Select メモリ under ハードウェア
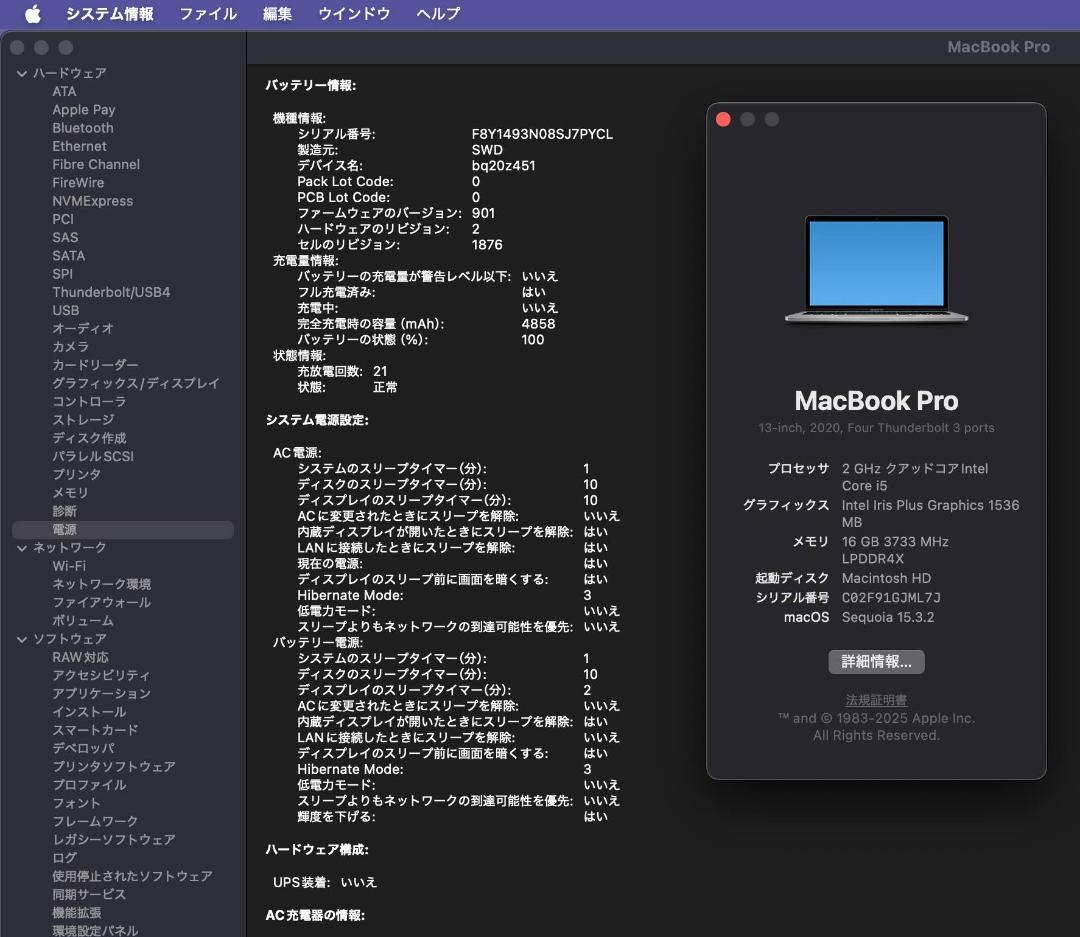This screenshot has width=1080, height=937. [71, 493]
